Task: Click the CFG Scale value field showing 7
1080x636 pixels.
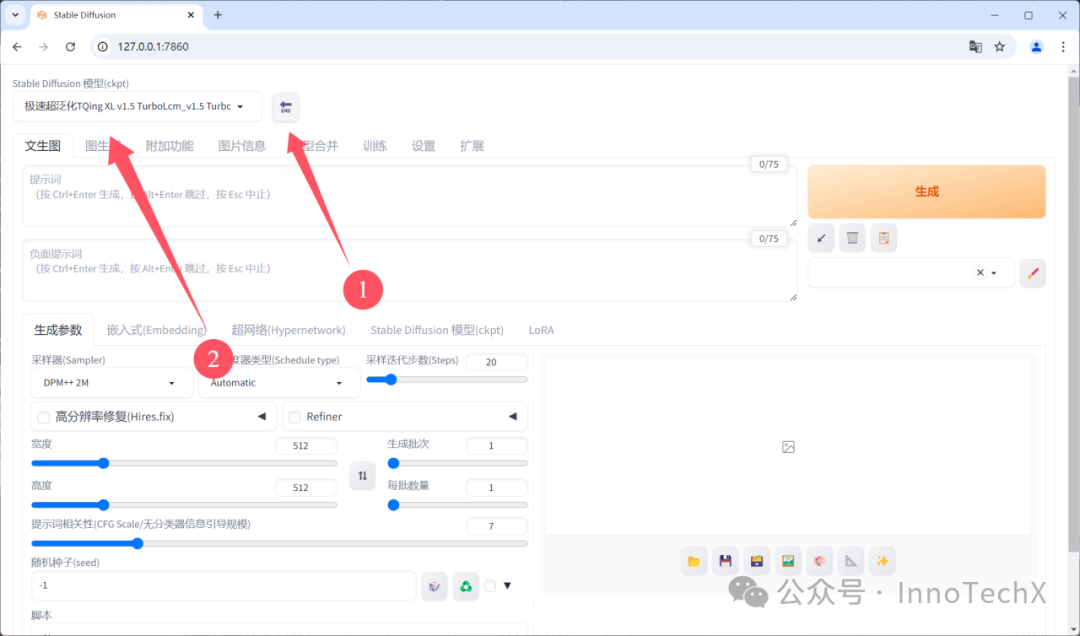Action: pyautogui.click(x=497, y=526)
